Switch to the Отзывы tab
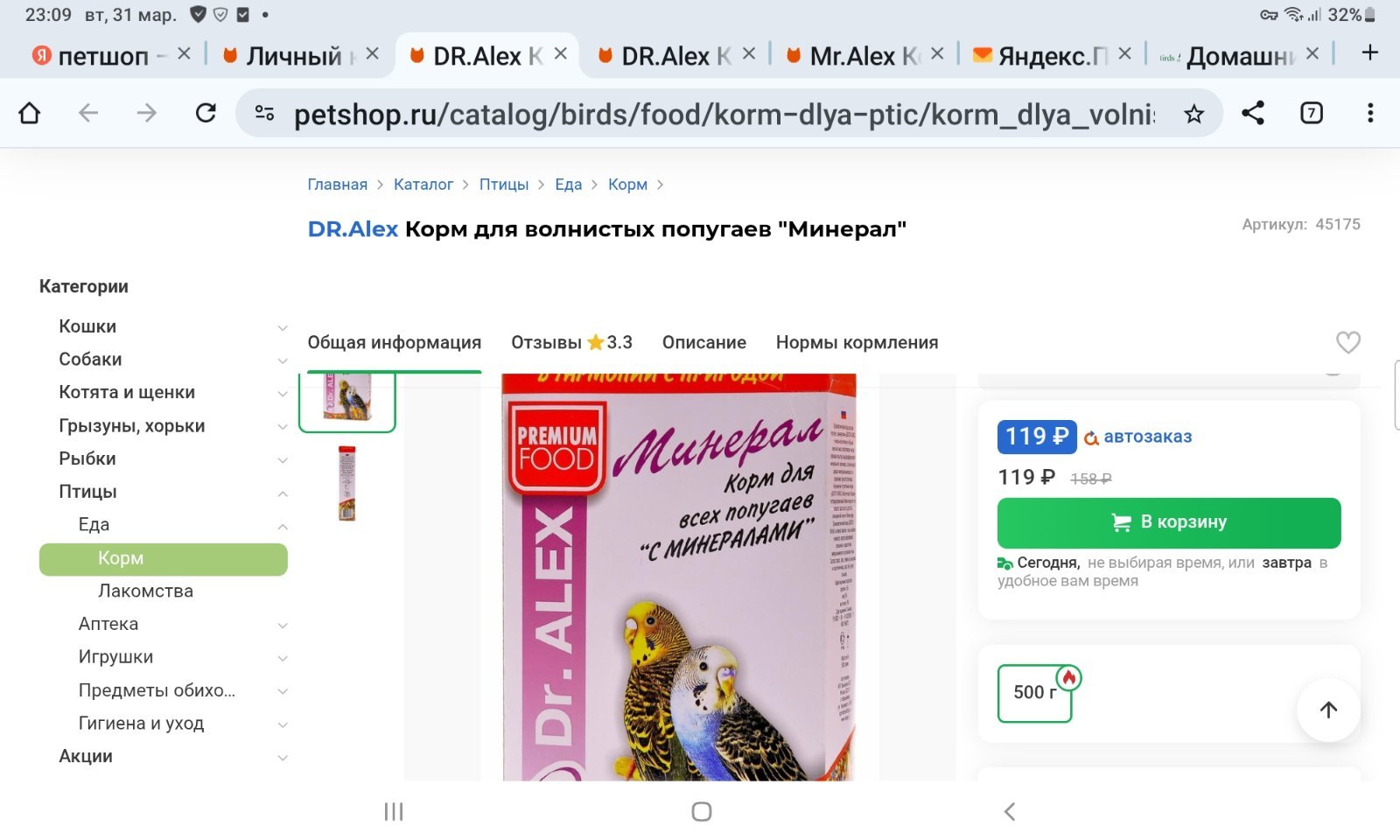This screenshot has height=840, width=1400. (571, 342)
